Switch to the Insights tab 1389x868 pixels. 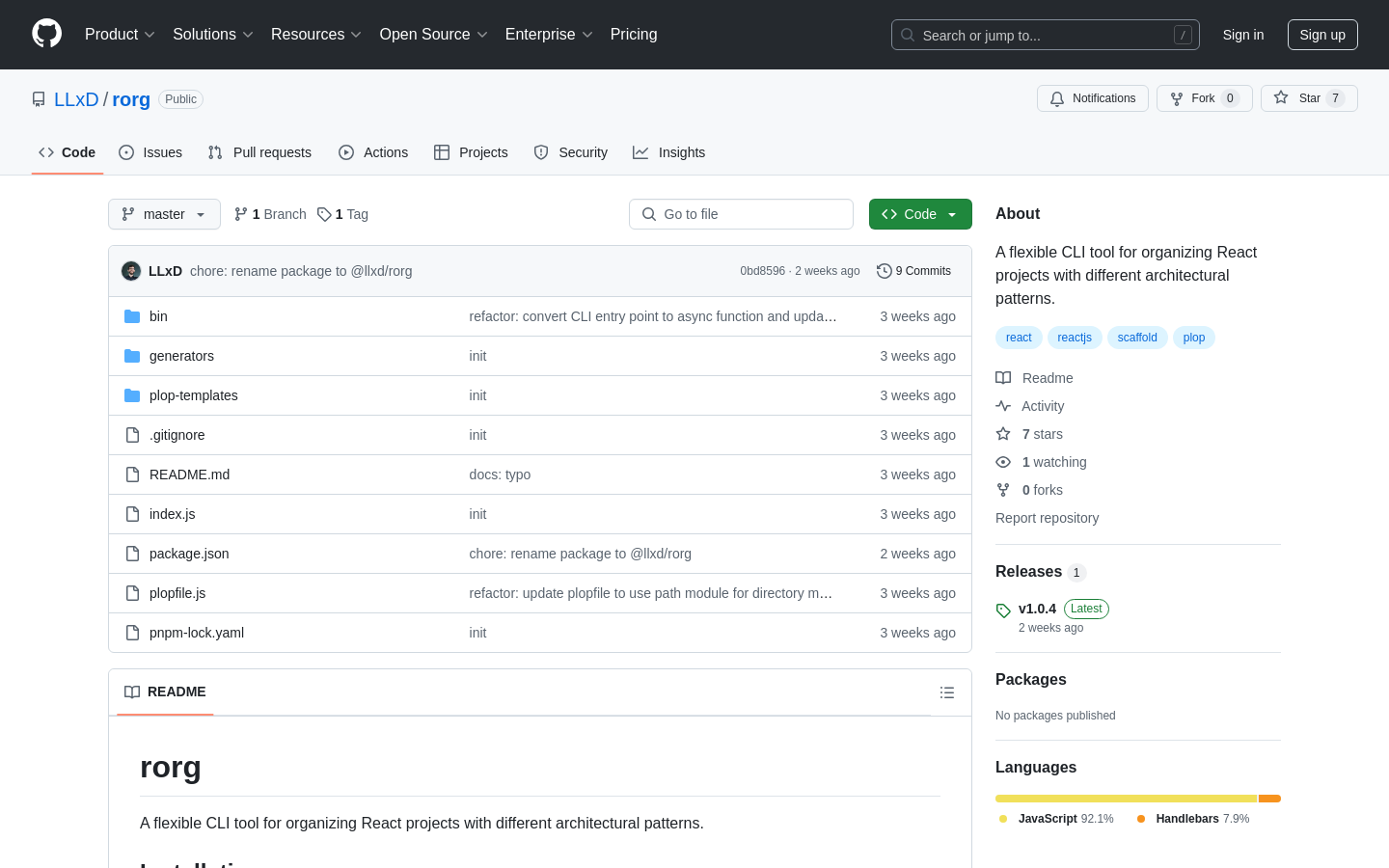click(669, 152)
